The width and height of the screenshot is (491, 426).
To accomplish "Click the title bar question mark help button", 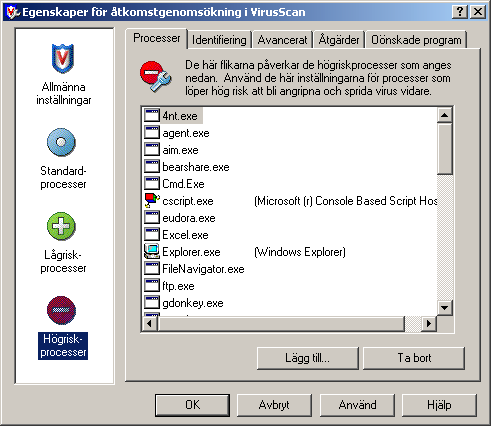I will pos(460,12).
